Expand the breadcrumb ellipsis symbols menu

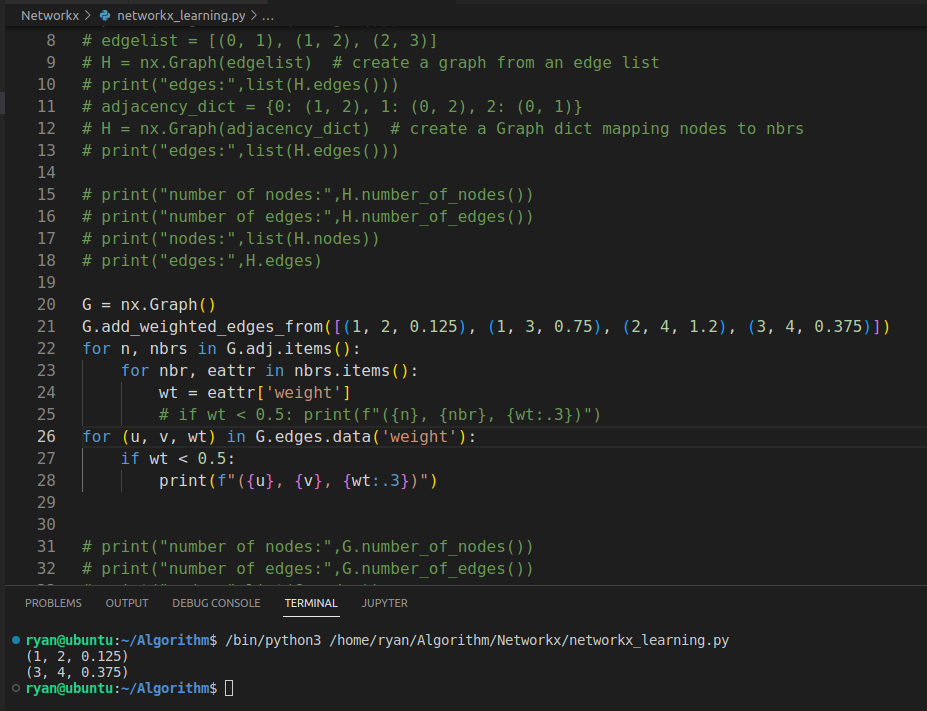point(268,15)
